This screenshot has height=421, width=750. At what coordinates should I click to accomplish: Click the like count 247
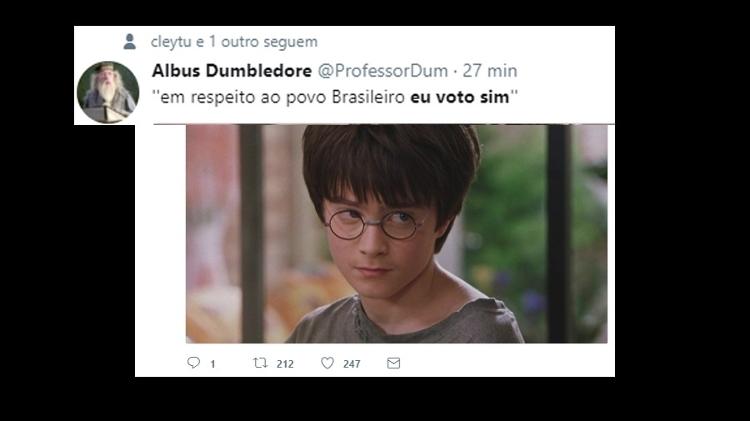point(352,364)
